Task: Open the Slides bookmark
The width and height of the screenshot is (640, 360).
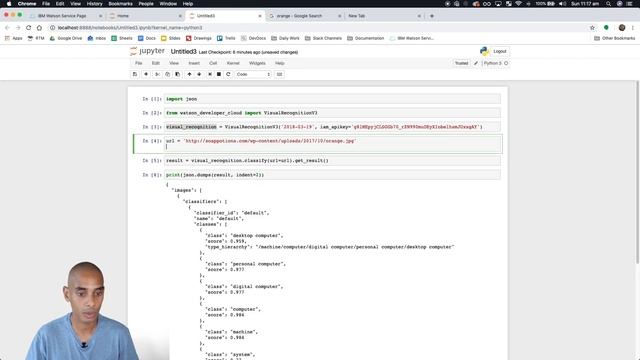Action: (171, 38)
